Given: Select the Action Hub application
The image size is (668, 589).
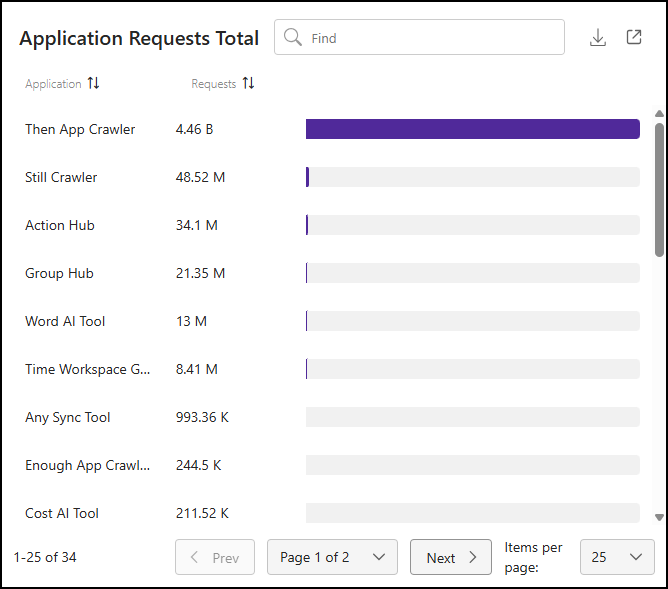Looking at the screenshot, I should click(x=60, y=225).
